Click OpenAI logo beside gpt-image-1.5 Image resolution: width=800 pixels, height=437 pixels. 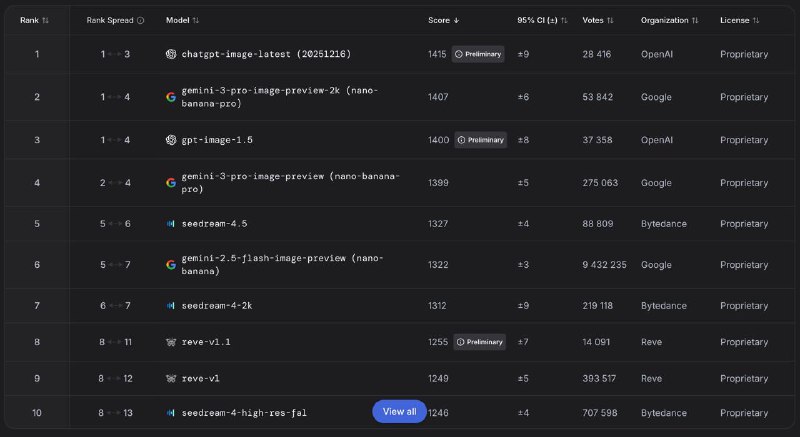(x=171, y=140)
